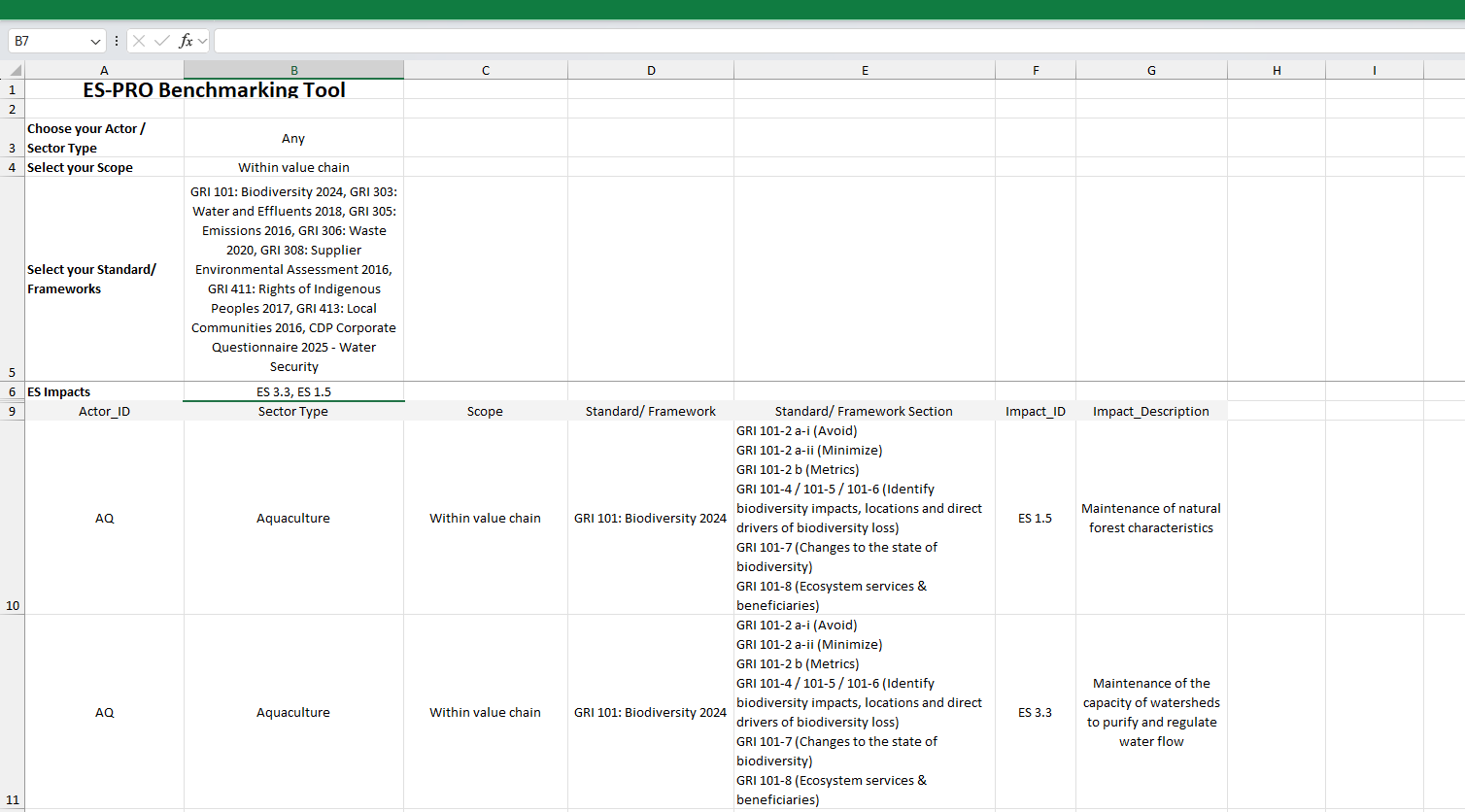Select column header B
The height and width of the screenshot is (812, 1465).
tap(293, 69)
